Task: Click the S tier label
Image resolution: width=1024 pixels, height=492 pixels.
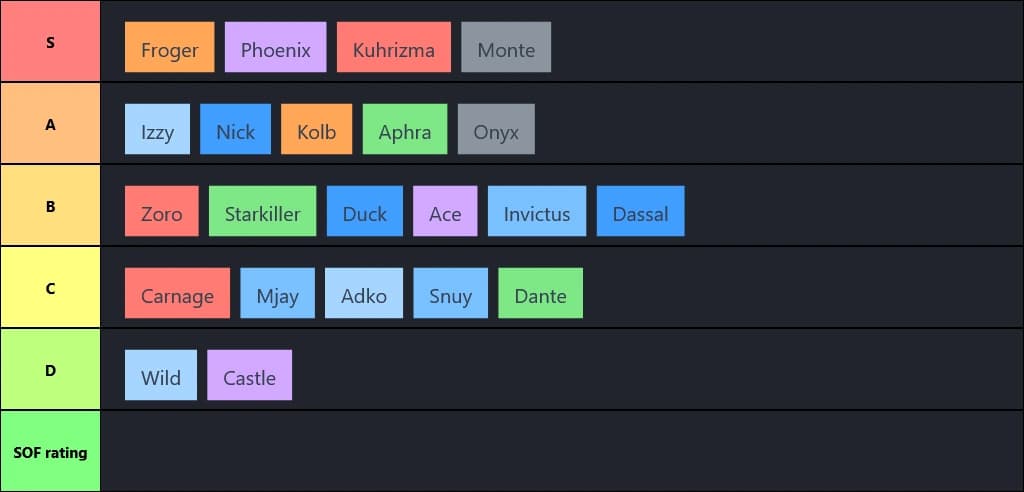Action: (x=50, y=42)
